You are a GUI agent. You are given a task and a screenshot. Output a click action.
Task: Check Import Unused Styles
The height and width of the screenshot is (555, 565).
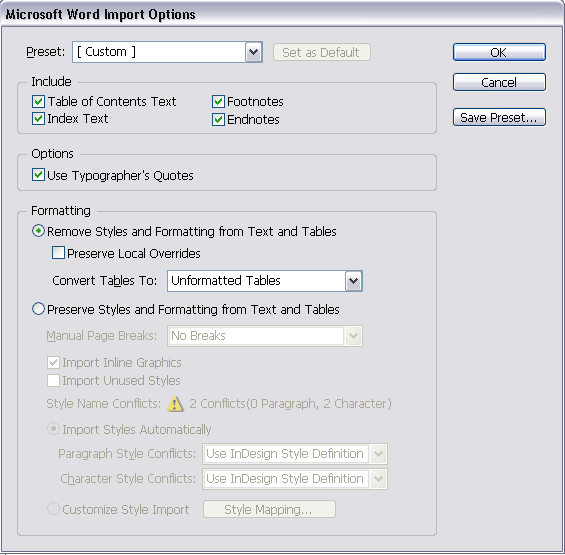(x=53, y=381)
